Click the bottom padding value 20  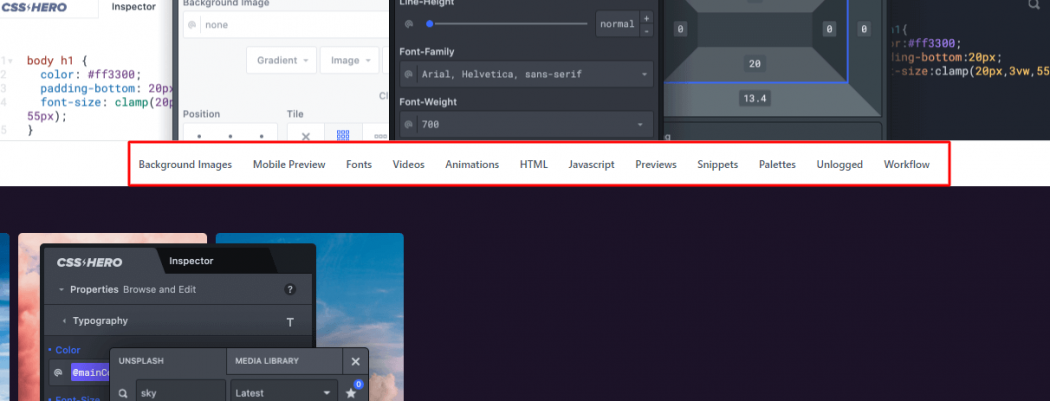click(755, 64)
